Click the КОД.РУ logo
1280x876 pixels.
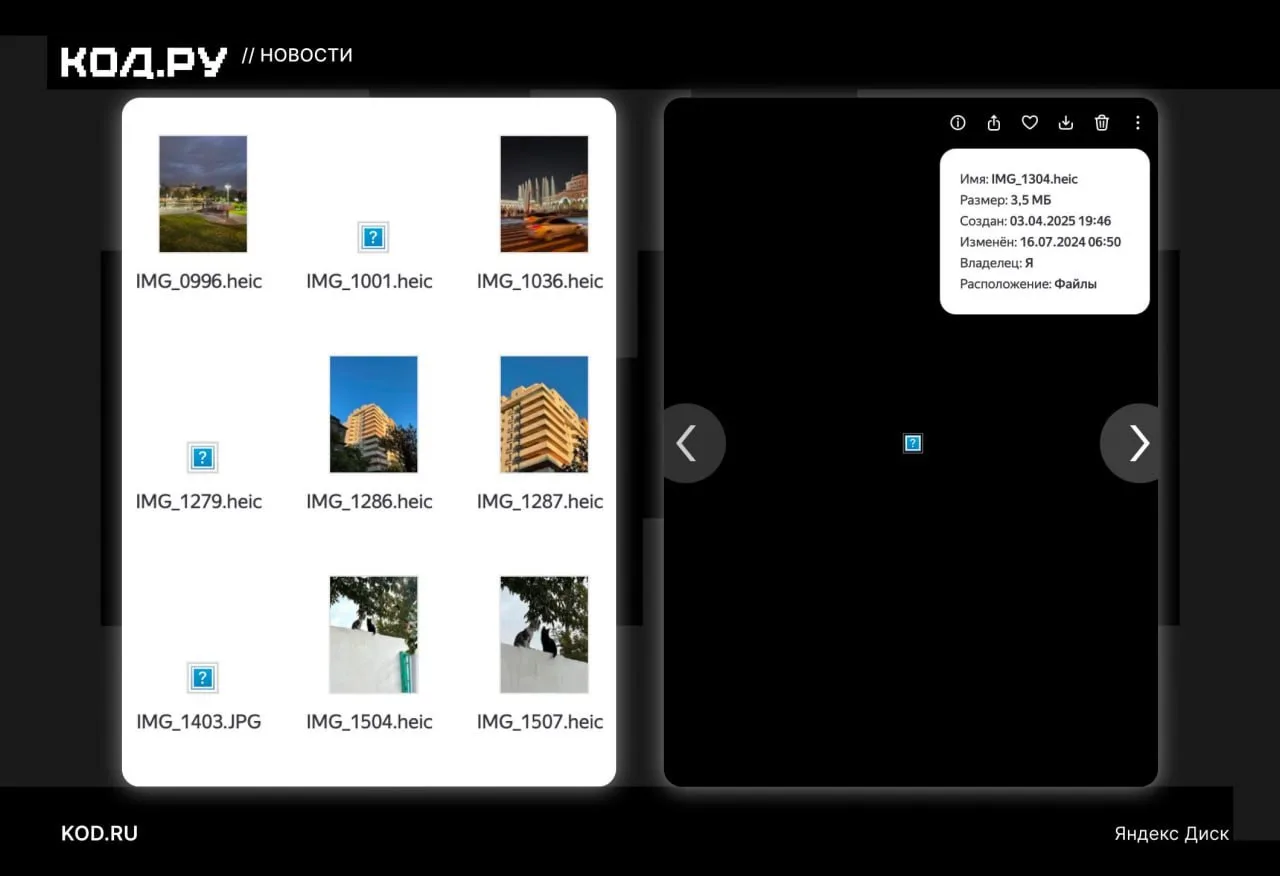[144, 62]
